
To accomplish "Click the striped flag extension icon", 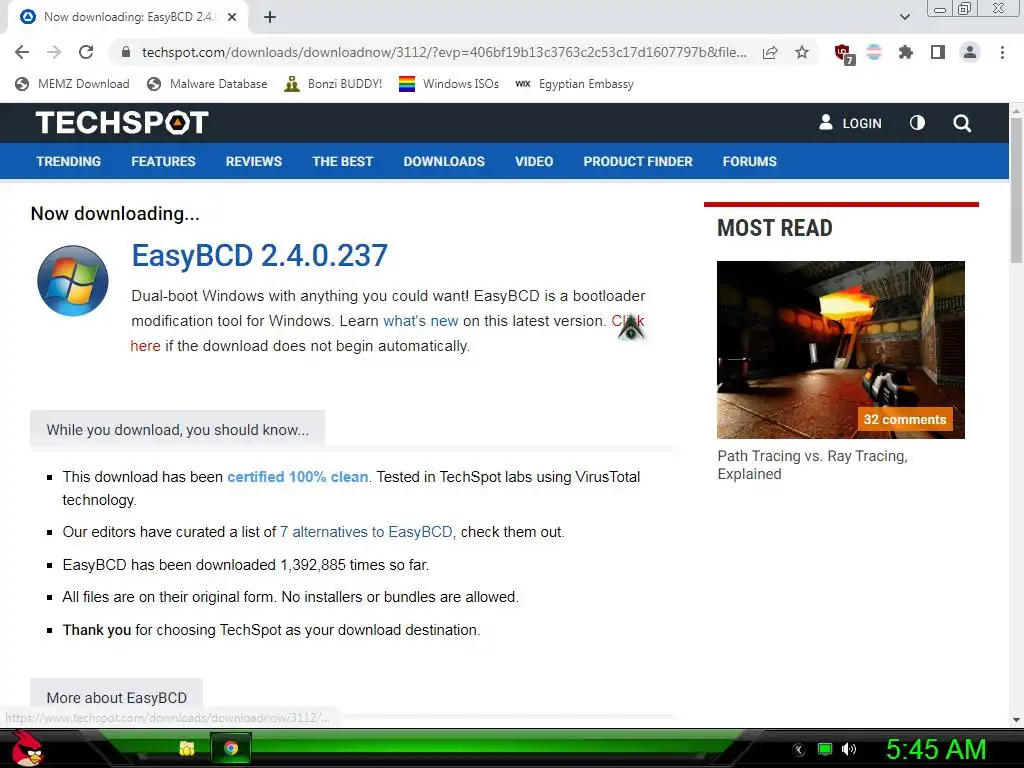I will click(x=874, y=52).
